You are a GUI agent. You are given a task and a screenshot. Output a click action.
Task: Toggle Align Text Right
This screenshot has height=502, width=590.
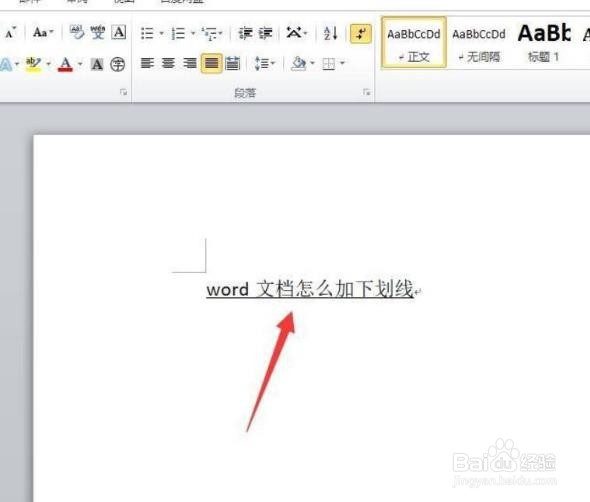(x=189, y=63)
